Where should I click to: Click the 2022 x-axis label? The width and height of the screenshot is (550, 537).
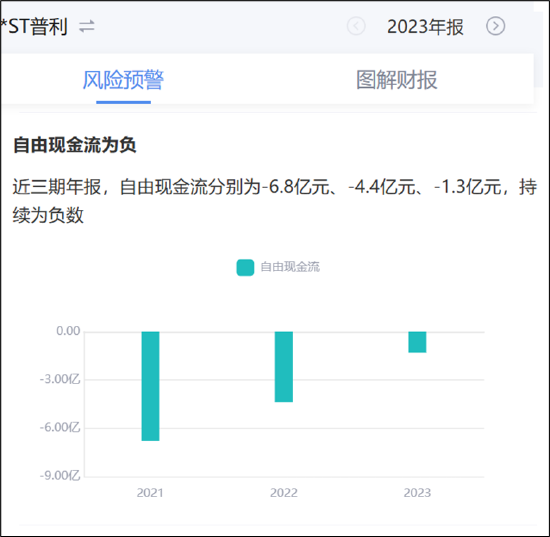click(x=284, y=493)
